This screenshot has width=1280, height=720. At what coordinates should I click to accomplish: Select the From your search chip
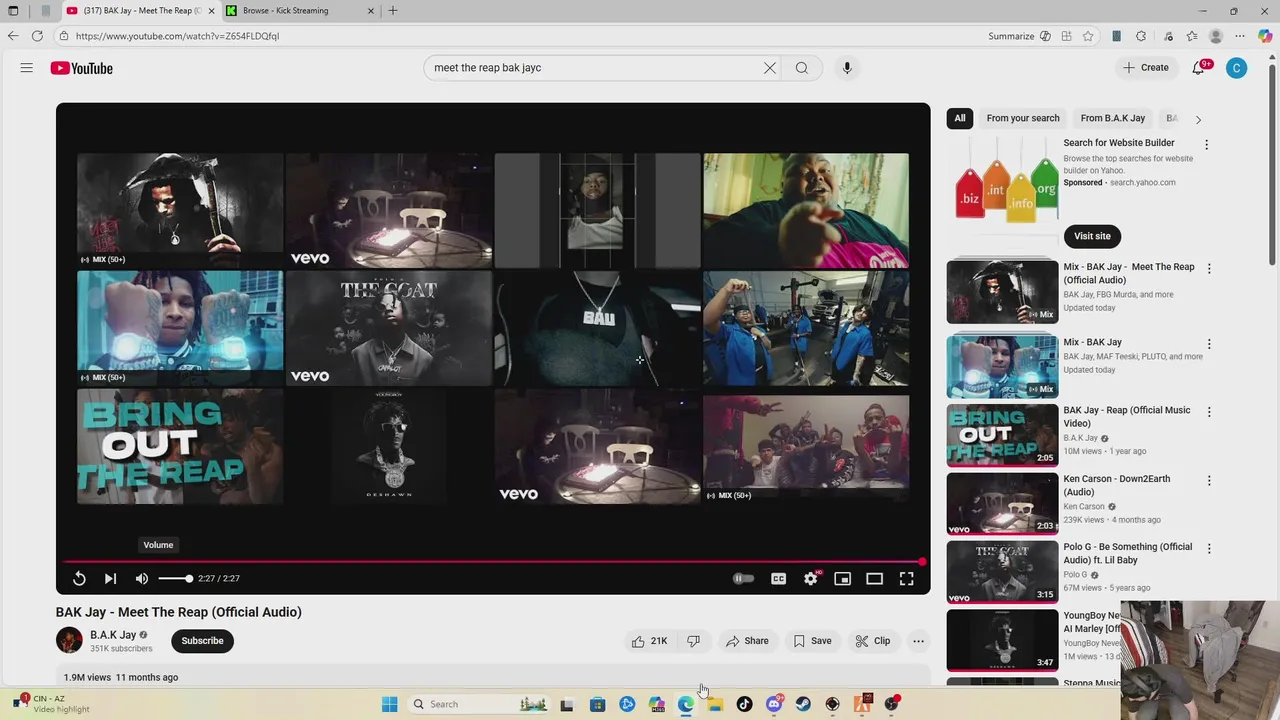coord(1023,118)
